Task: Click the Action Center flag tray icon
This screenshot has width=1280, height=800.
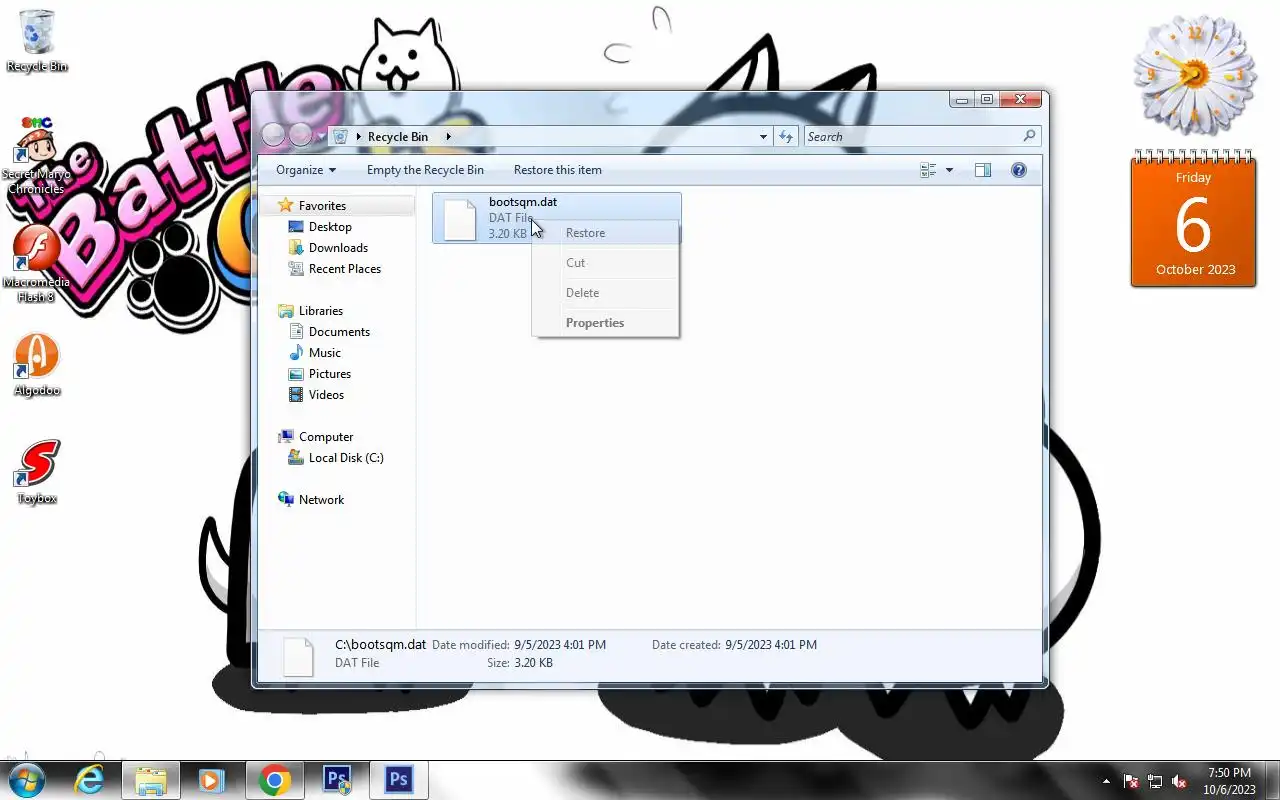Action: click(1131, 781)
